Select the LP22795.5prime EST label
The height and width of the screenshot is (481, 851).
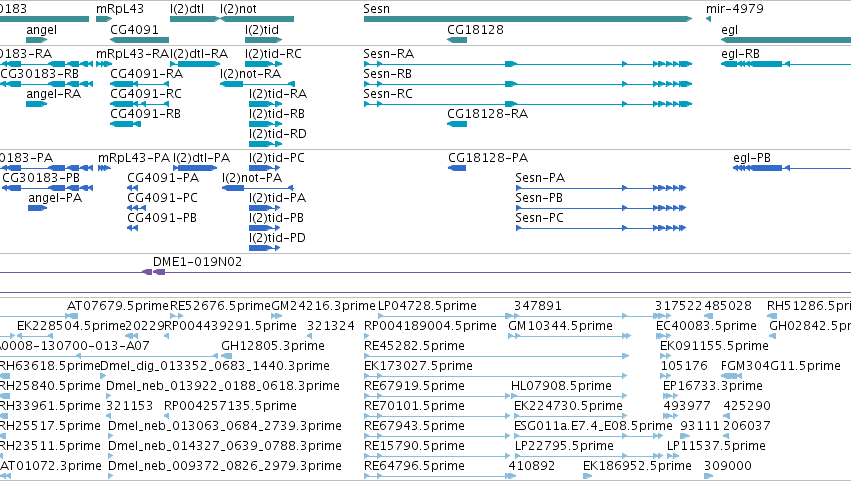click(564, 446)
